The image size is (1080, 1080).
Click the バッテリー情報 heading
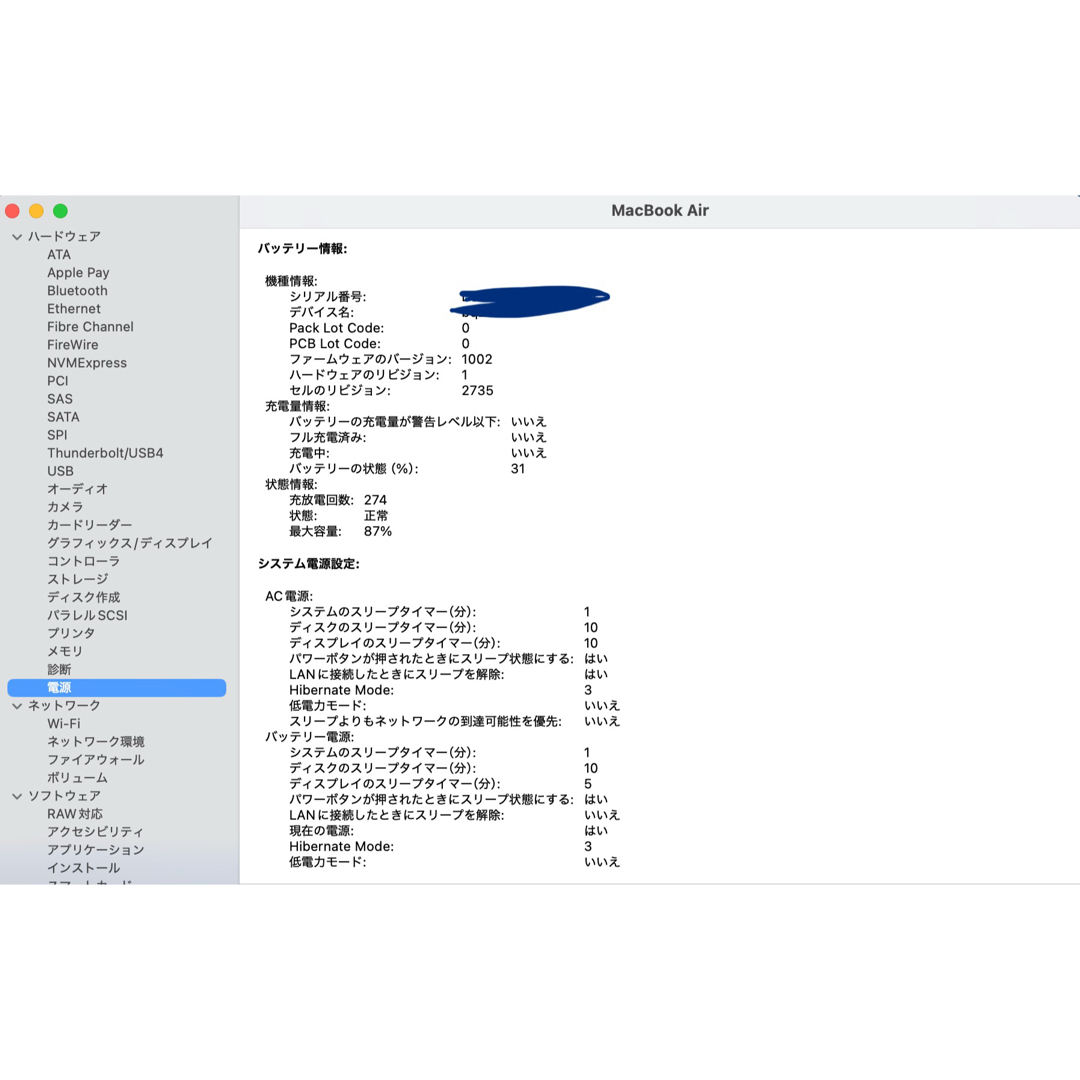coord(302,249)
